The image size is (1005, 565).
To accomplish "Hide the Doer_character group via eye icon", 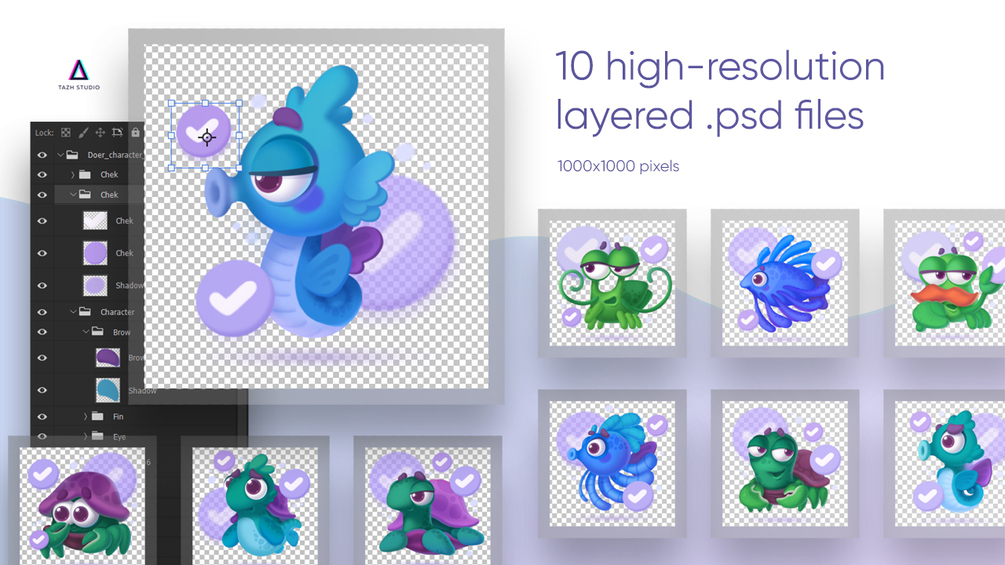I will tap(42, 155).
